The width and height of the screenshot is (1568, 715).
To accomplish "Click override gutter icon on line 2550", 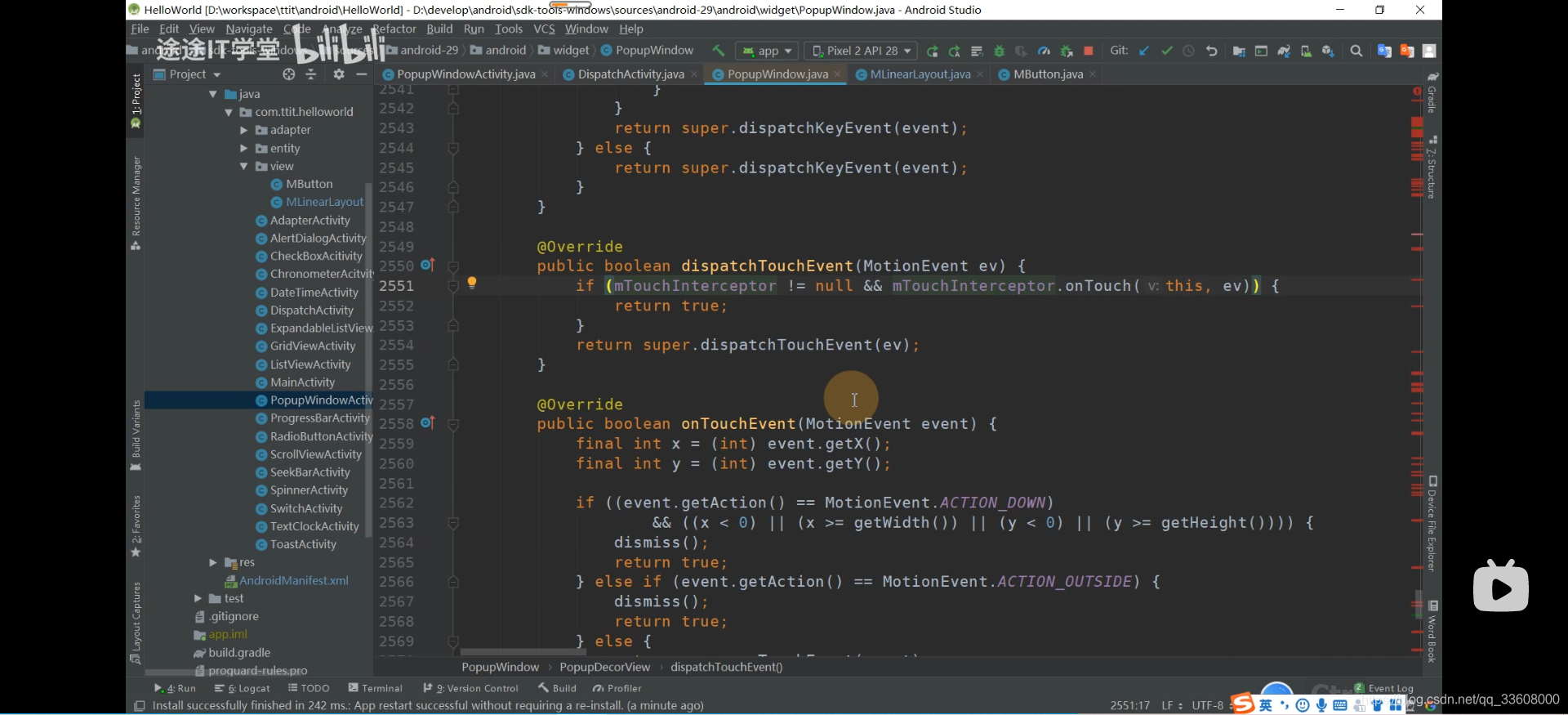I will tap(427, 265).
